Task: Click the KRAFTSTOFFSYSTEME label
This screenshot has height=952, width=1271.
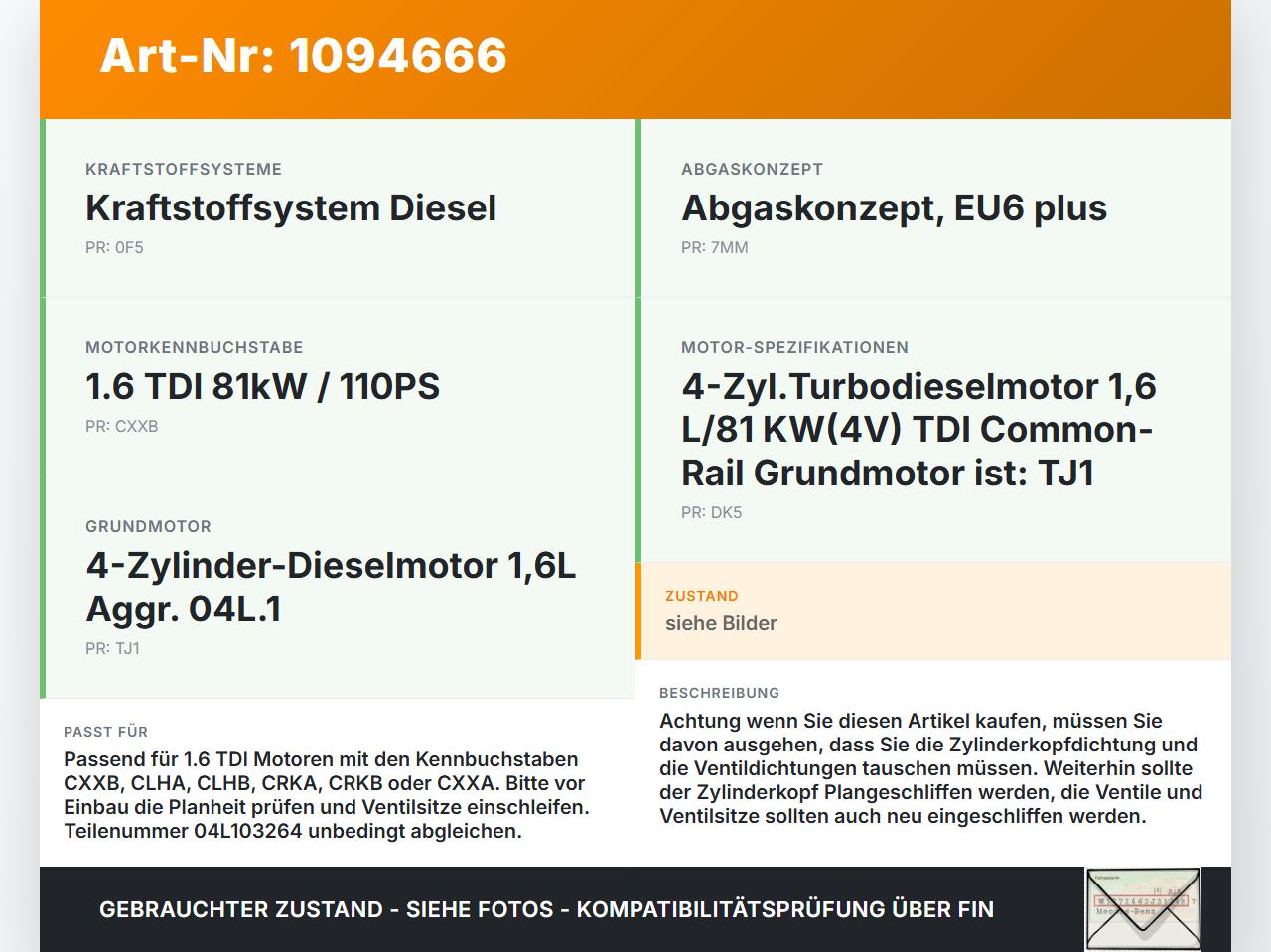Action: coord(184,169)
